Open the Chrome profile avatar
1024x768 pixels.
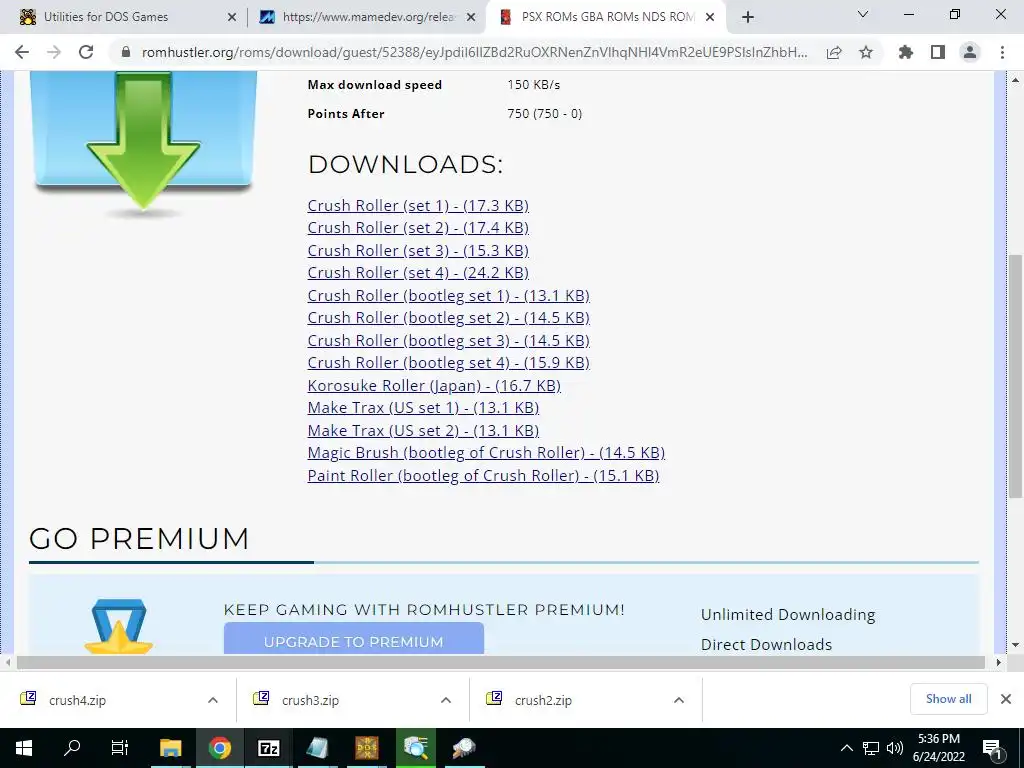[970, 52]
